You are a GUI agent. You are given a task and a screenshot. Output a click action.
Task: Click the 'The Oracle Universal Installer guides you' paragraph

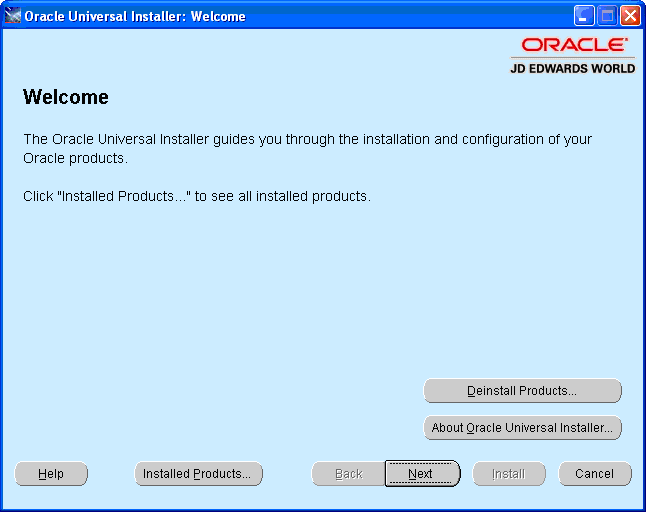(307, 149)
